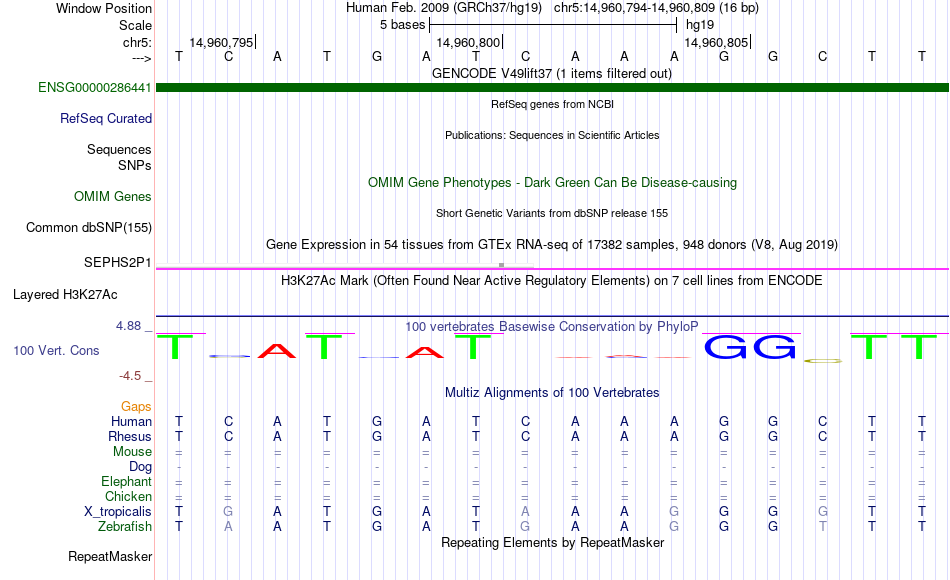Click the OMIM Genes track label
The height and width of the screenshot is (580, 950).
click(x=113, y=196)
